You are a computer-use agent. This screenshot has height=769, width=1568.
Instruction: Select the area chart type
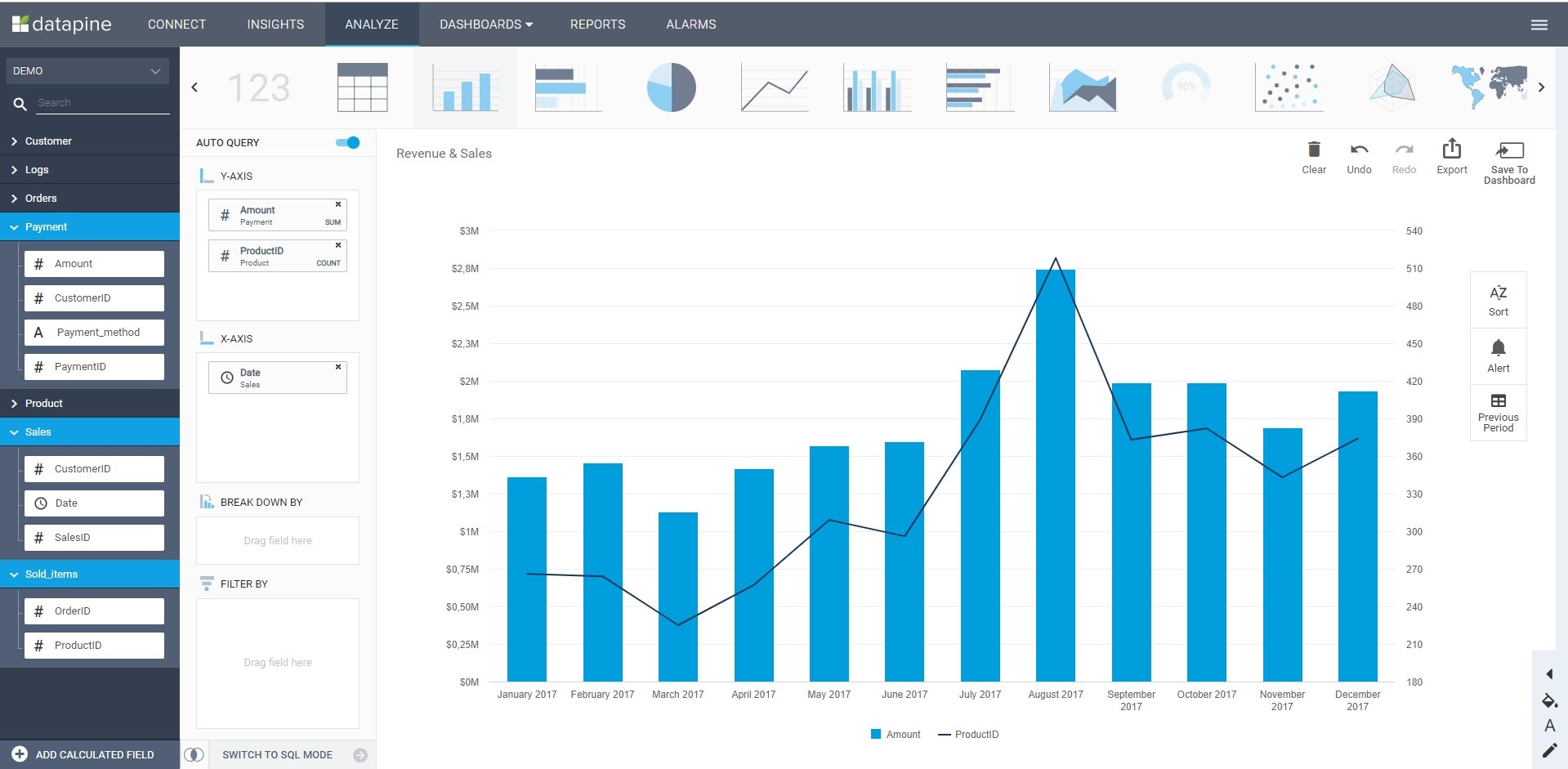[1083, 87]
